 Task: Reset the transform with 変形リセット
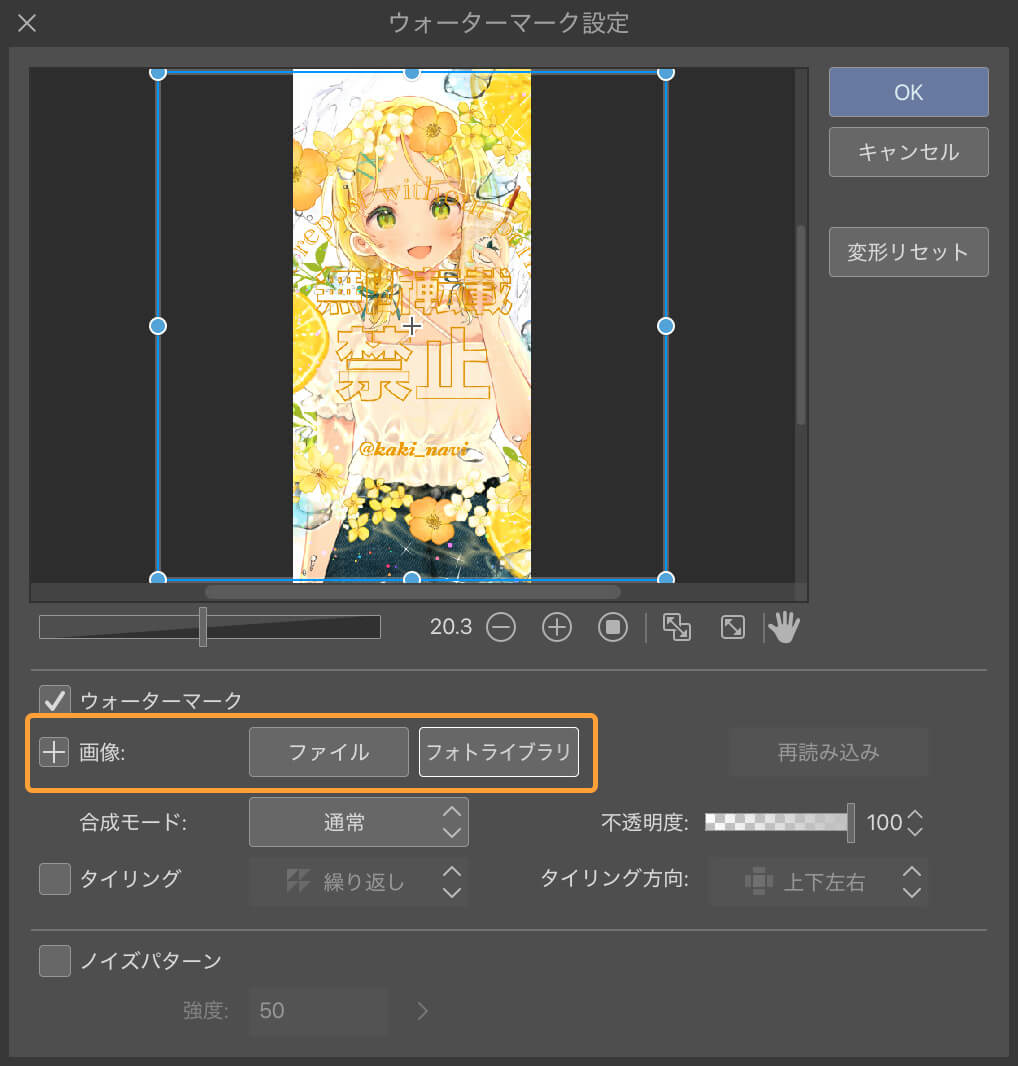[x=907, y=251]
